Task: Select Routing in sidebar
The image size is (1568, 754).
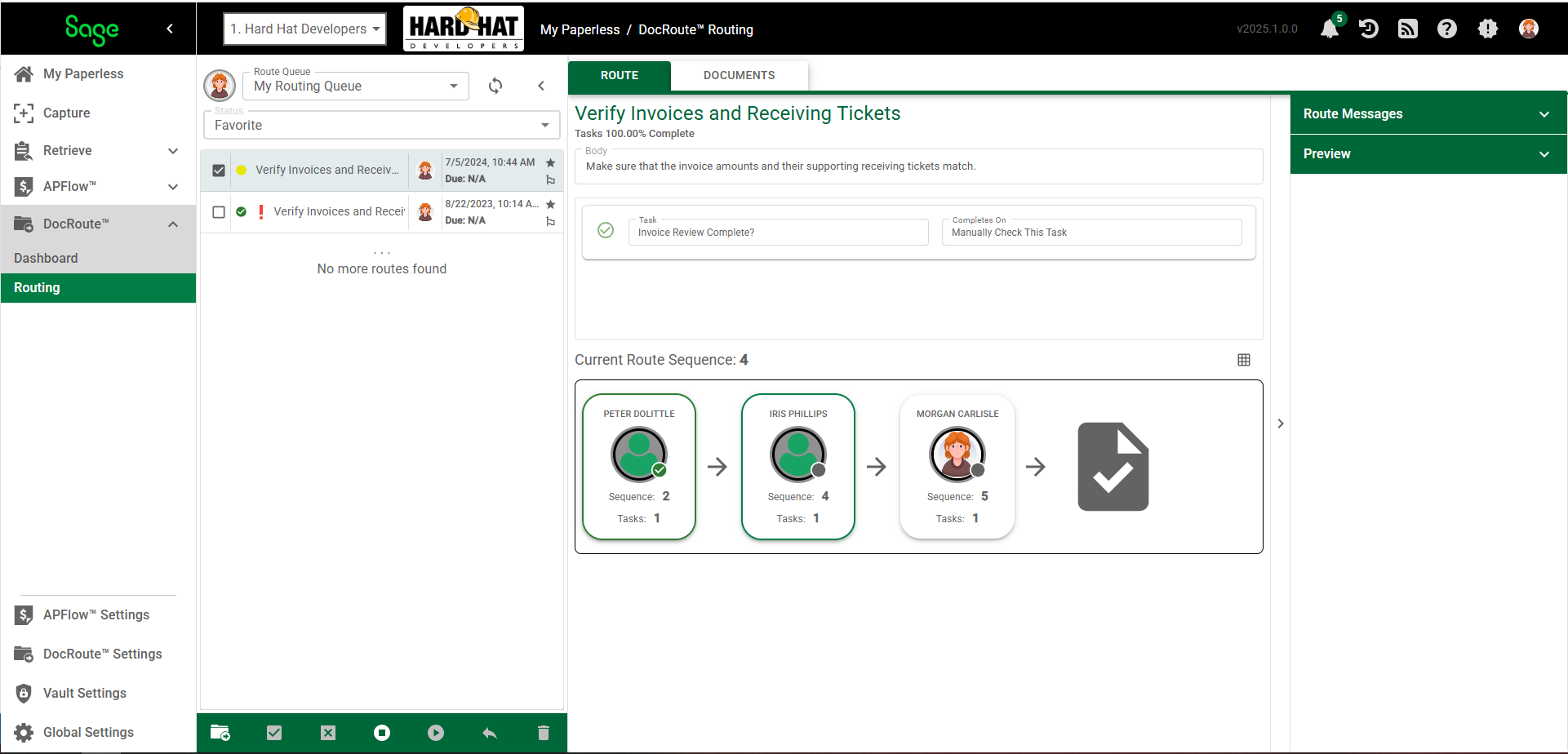Action: point(98,287)
